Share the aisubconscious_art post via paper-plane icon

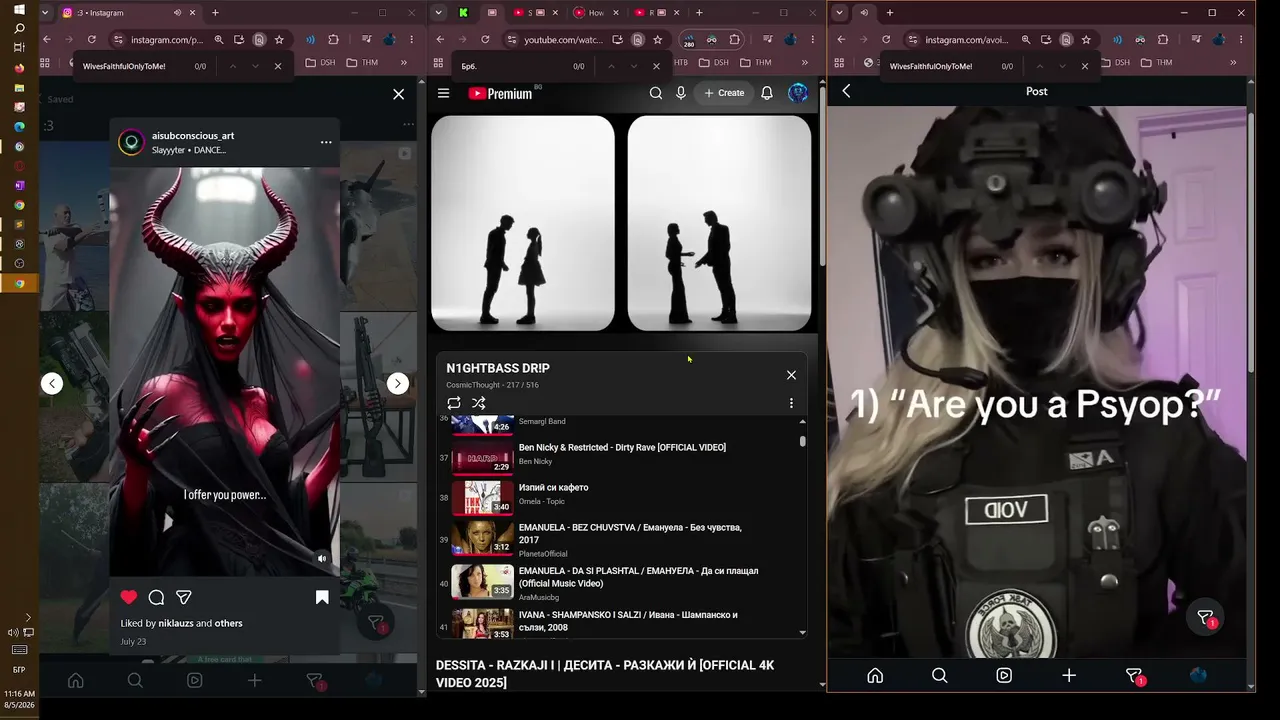[x=184, y=597]
